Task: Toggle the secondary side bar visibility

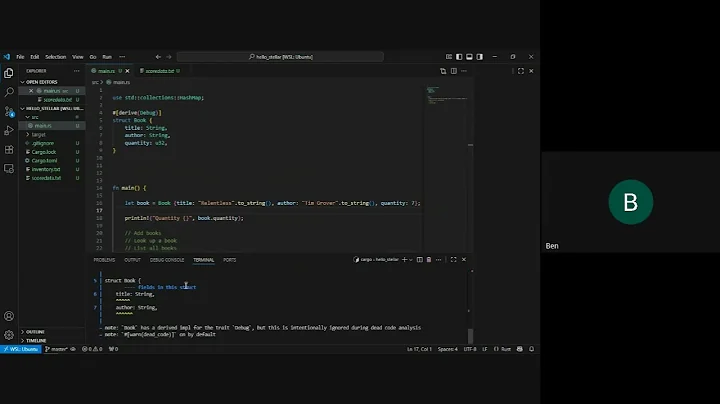Action: tap(480, 57)
